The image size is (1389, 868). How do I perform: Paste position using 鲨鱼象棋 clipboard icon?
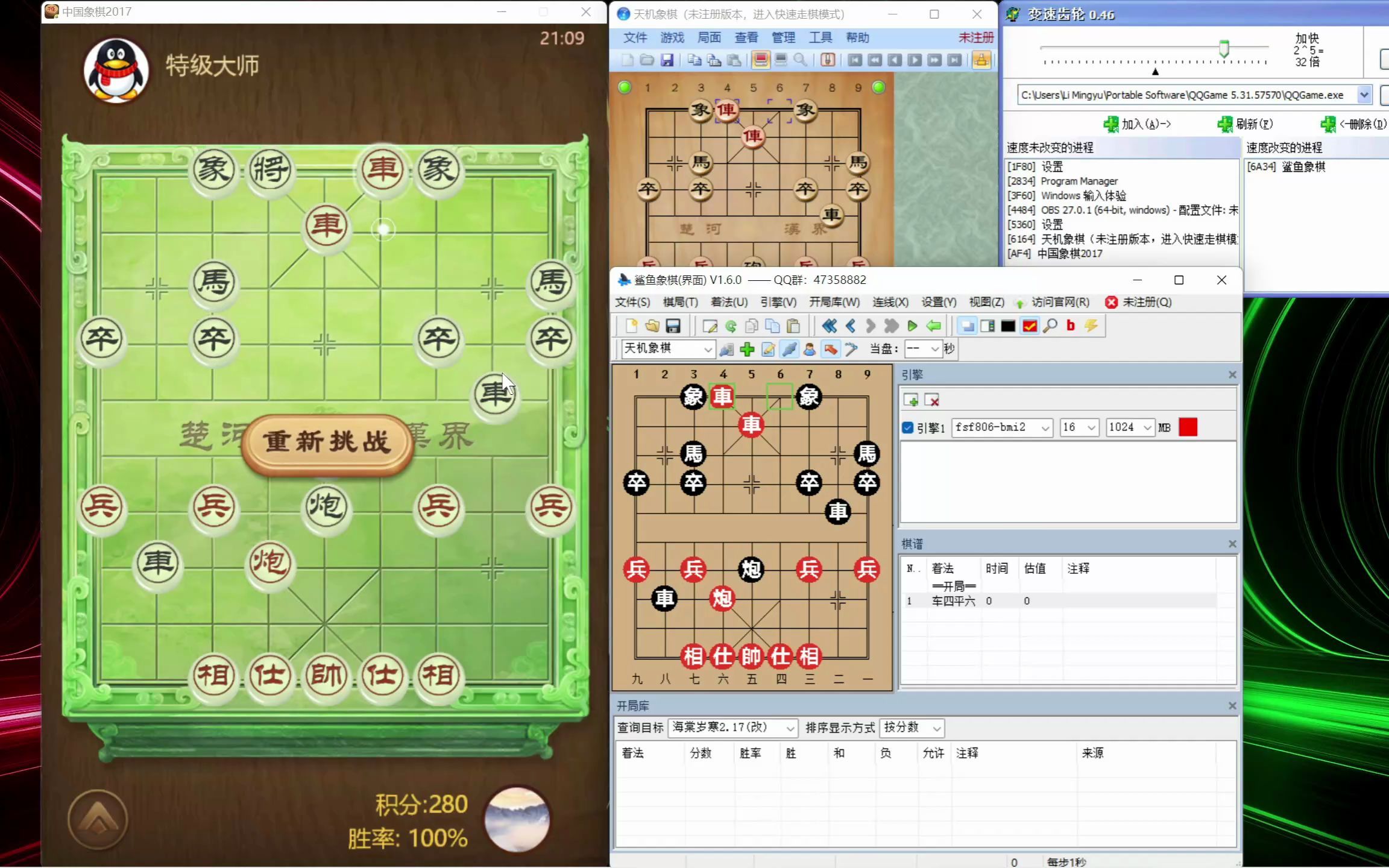tap(793, 326)
